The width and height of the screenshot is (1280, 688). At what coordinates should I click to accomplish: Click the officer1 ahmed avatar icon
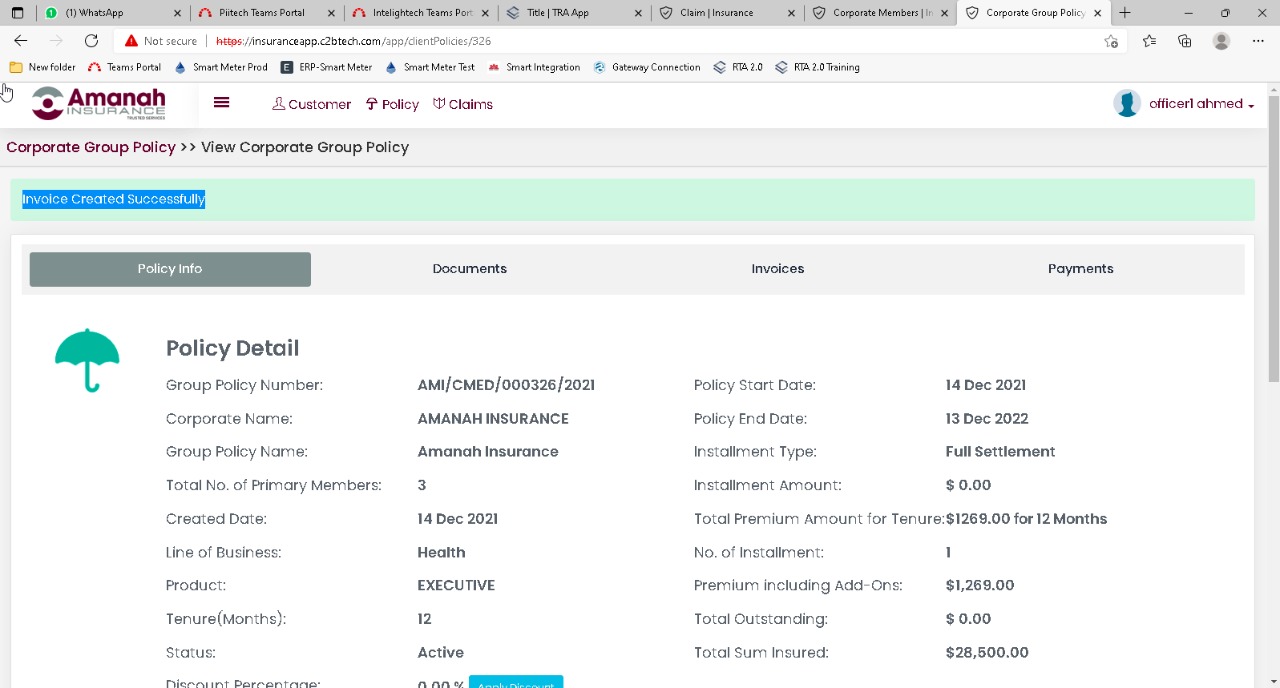[1127, 104]
